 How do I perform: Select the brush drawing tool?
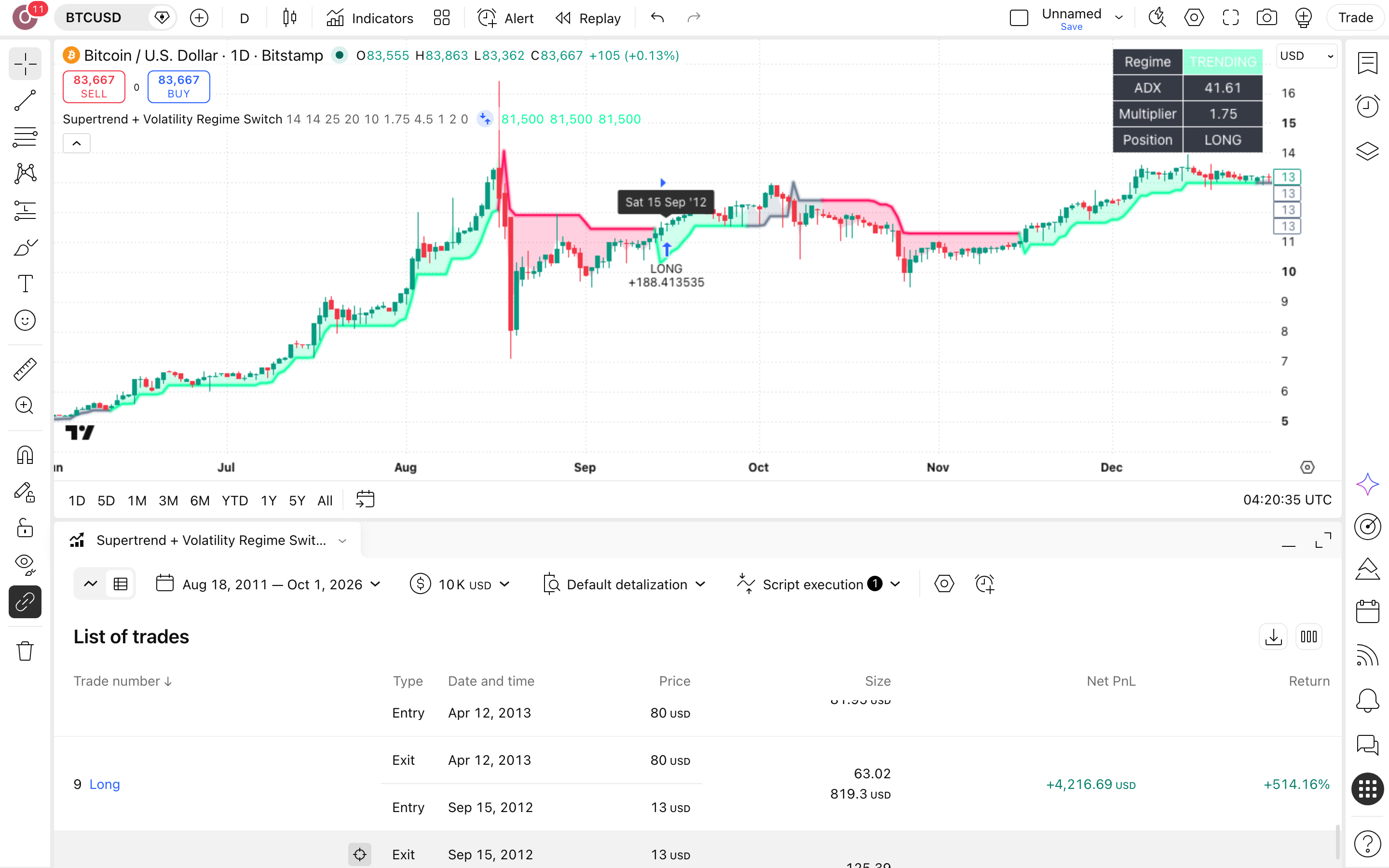click(x=25, y=247)
